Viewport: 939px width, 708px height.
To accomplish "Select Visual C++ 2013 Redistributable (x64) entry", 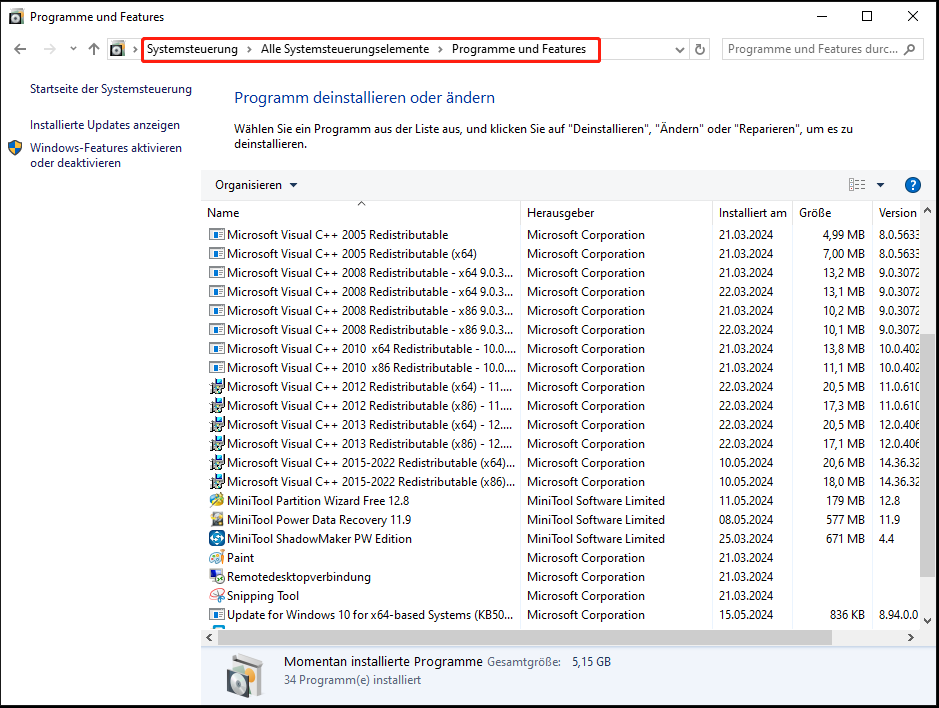I will tap(369, 425).
